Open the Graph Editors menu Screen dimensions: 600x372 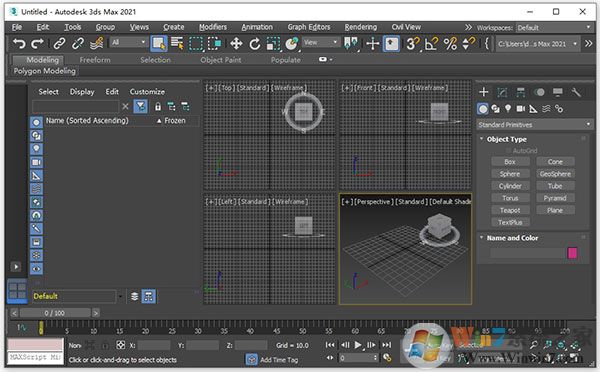point(309,27)
